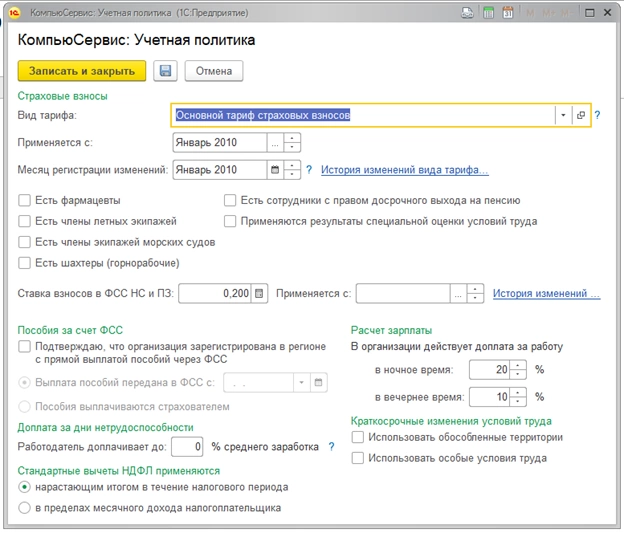
Task: Increase month in first Применяется с field
Action: point(292,138)
